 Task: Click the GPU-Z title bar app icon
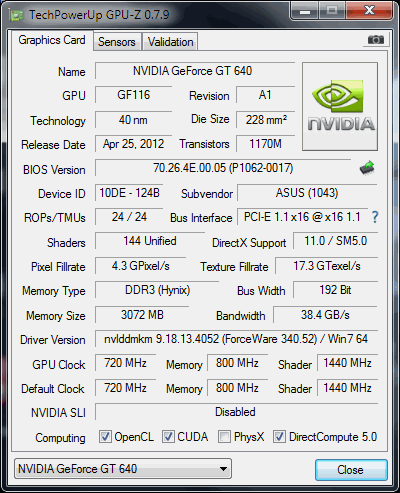(x=17, y=15)
